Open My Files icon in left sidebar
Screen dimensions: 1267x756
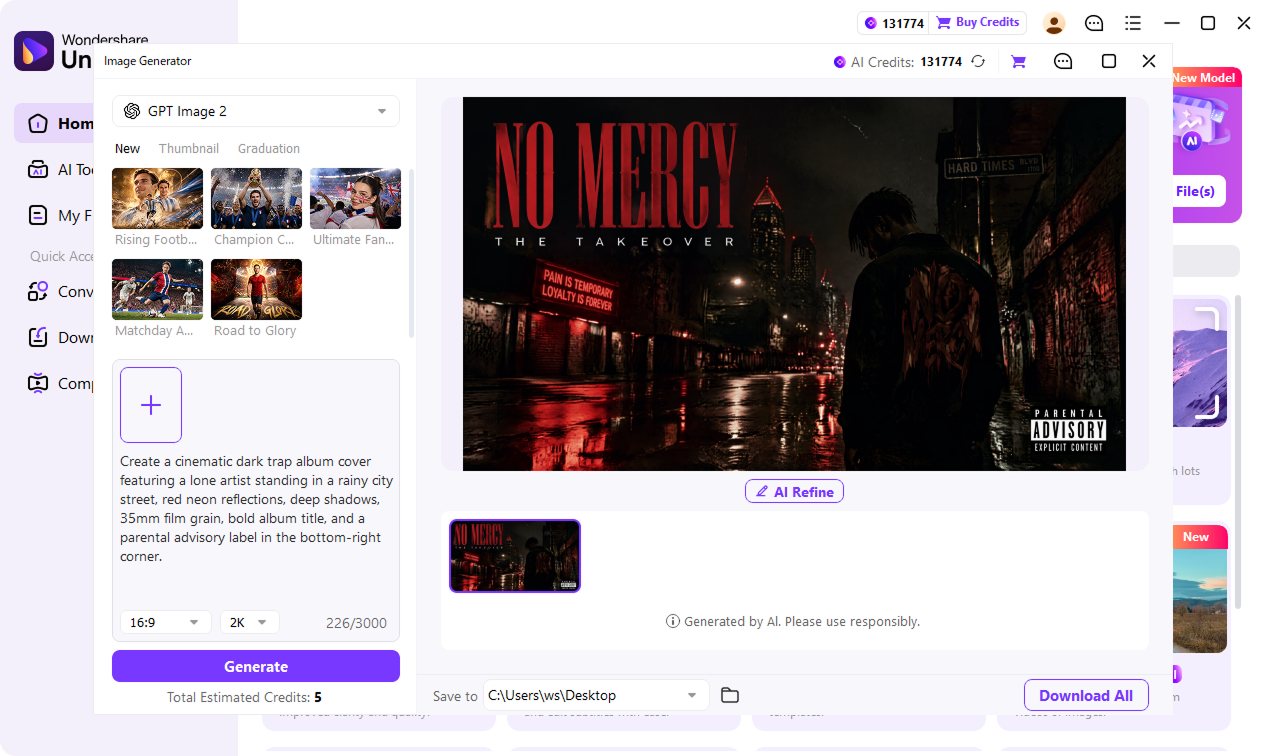38,215
